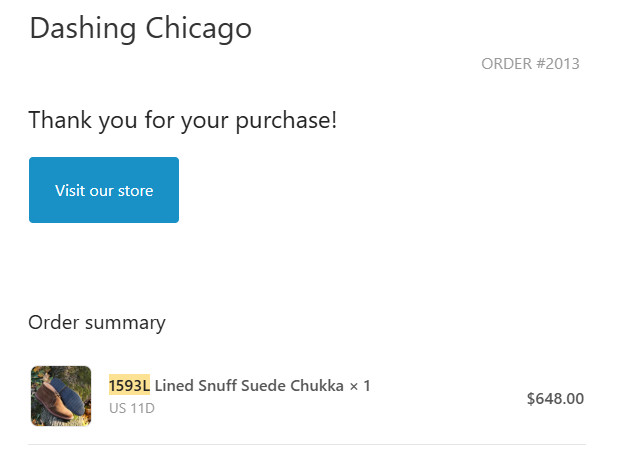Click the Visit our store button
Viewport: 621px width, 472px height.
tap(104, 190)
